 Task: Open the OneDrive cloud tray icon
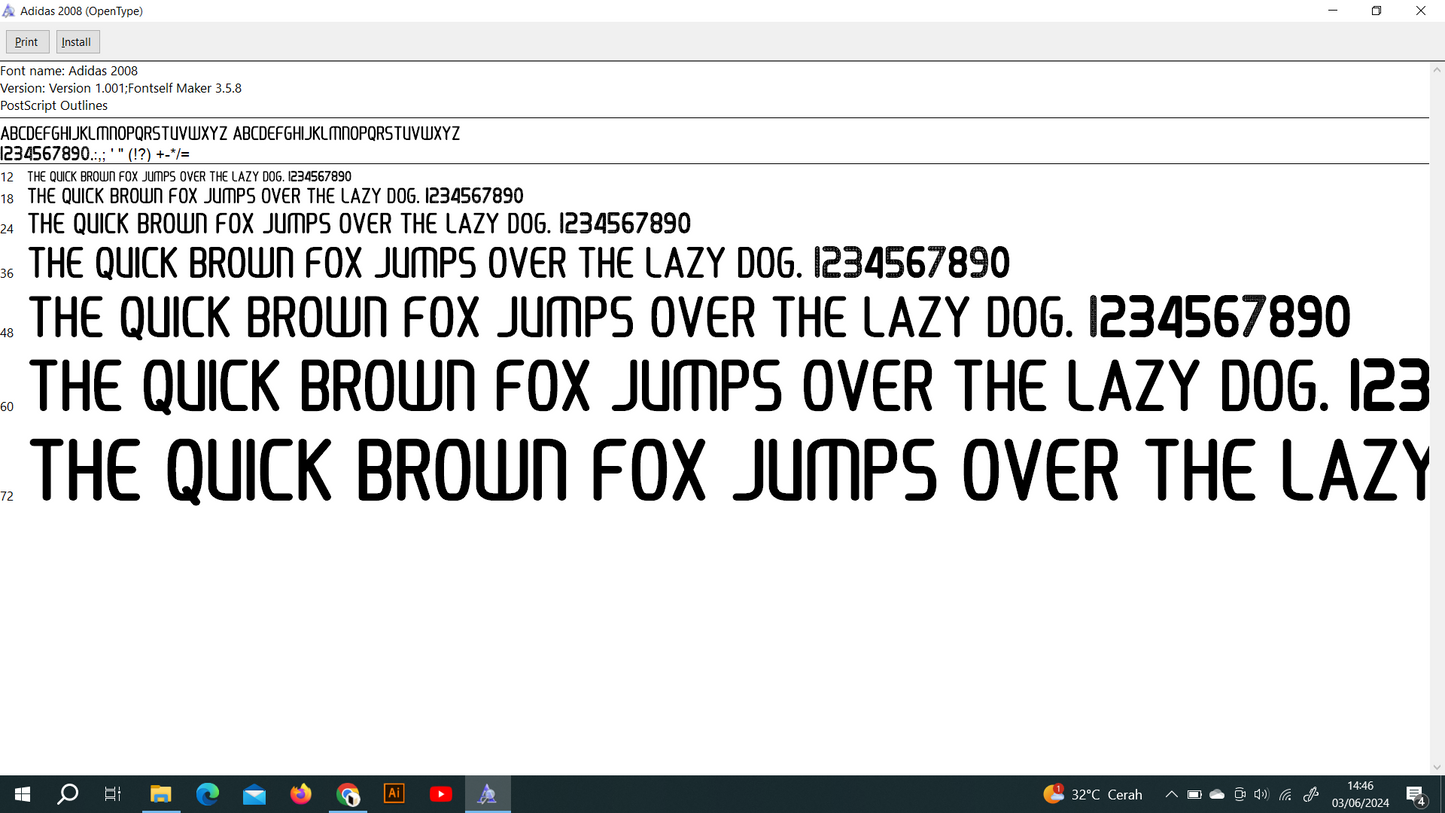tap(1217, 794)
